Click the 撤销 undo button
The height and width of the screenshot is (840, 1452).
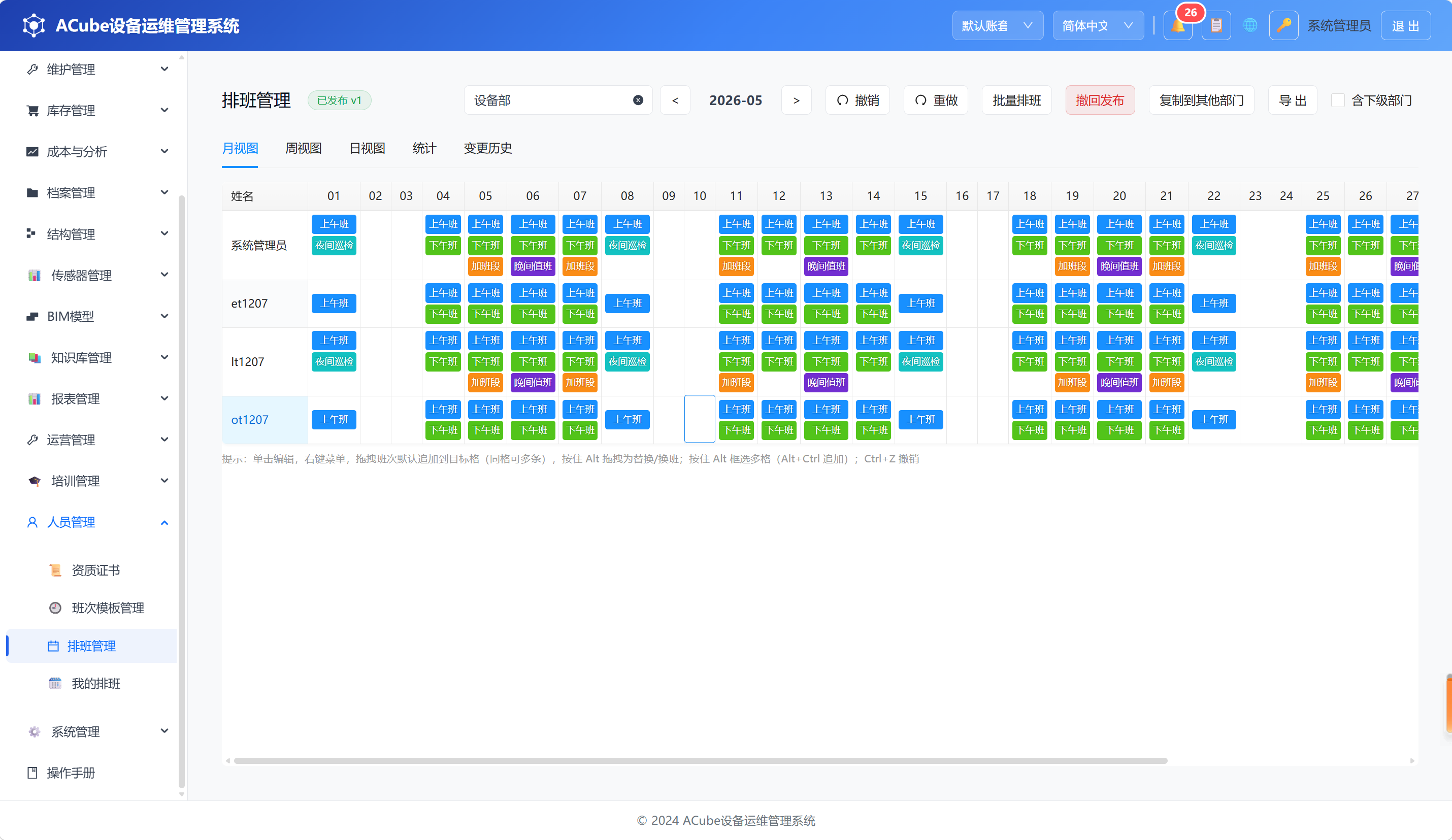[857, 100]
